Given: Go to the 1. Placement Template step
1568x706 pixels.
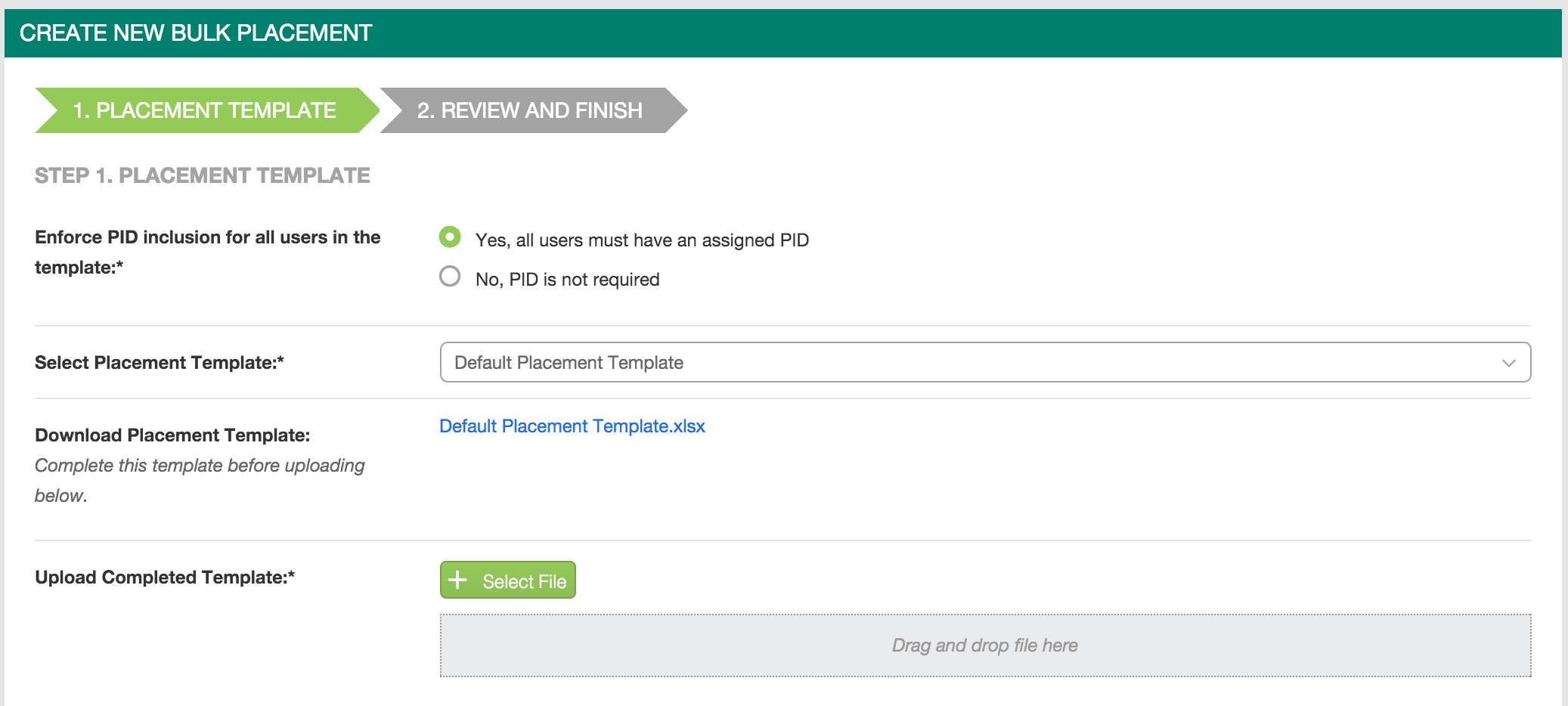Looking at the screenshot, I should click(x=205, y=110).
